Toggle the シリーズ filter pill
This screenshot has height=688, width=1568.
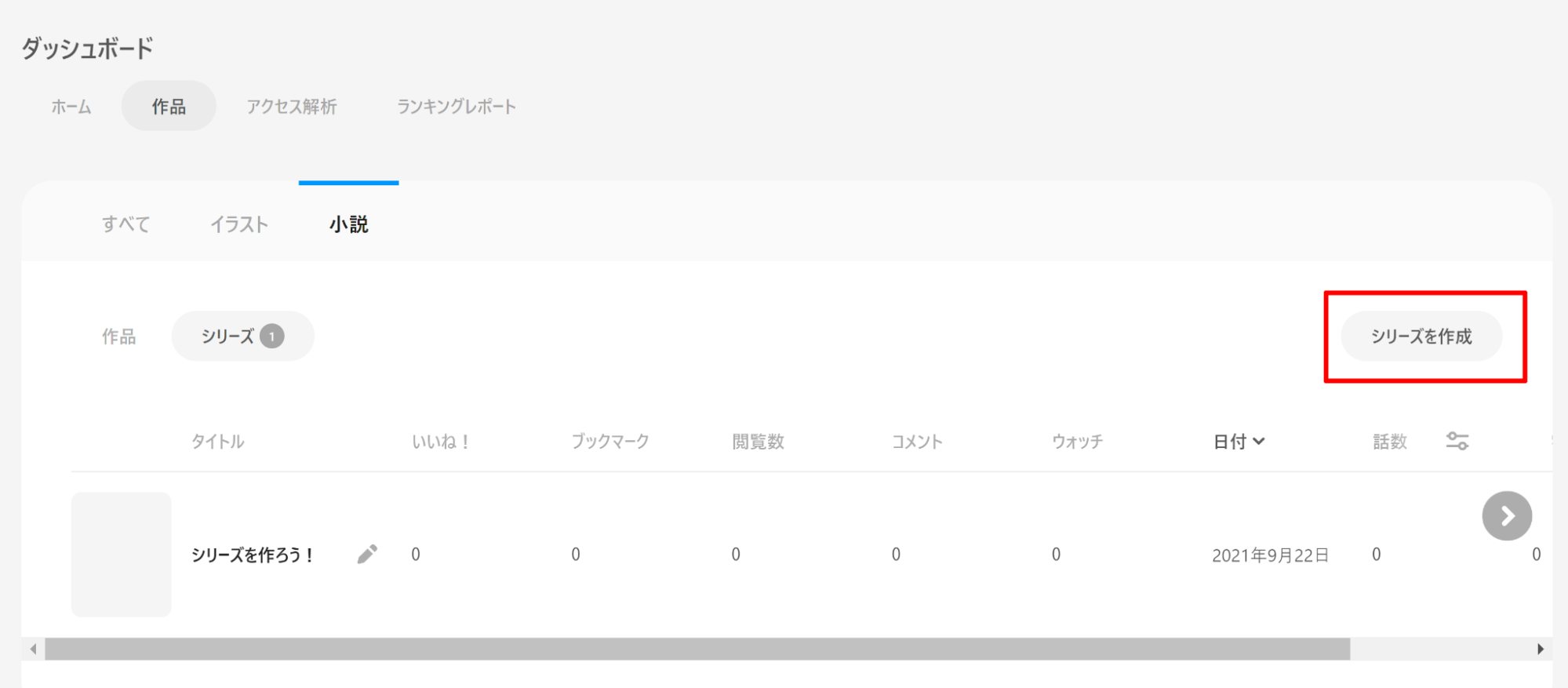tap(242, 337)
